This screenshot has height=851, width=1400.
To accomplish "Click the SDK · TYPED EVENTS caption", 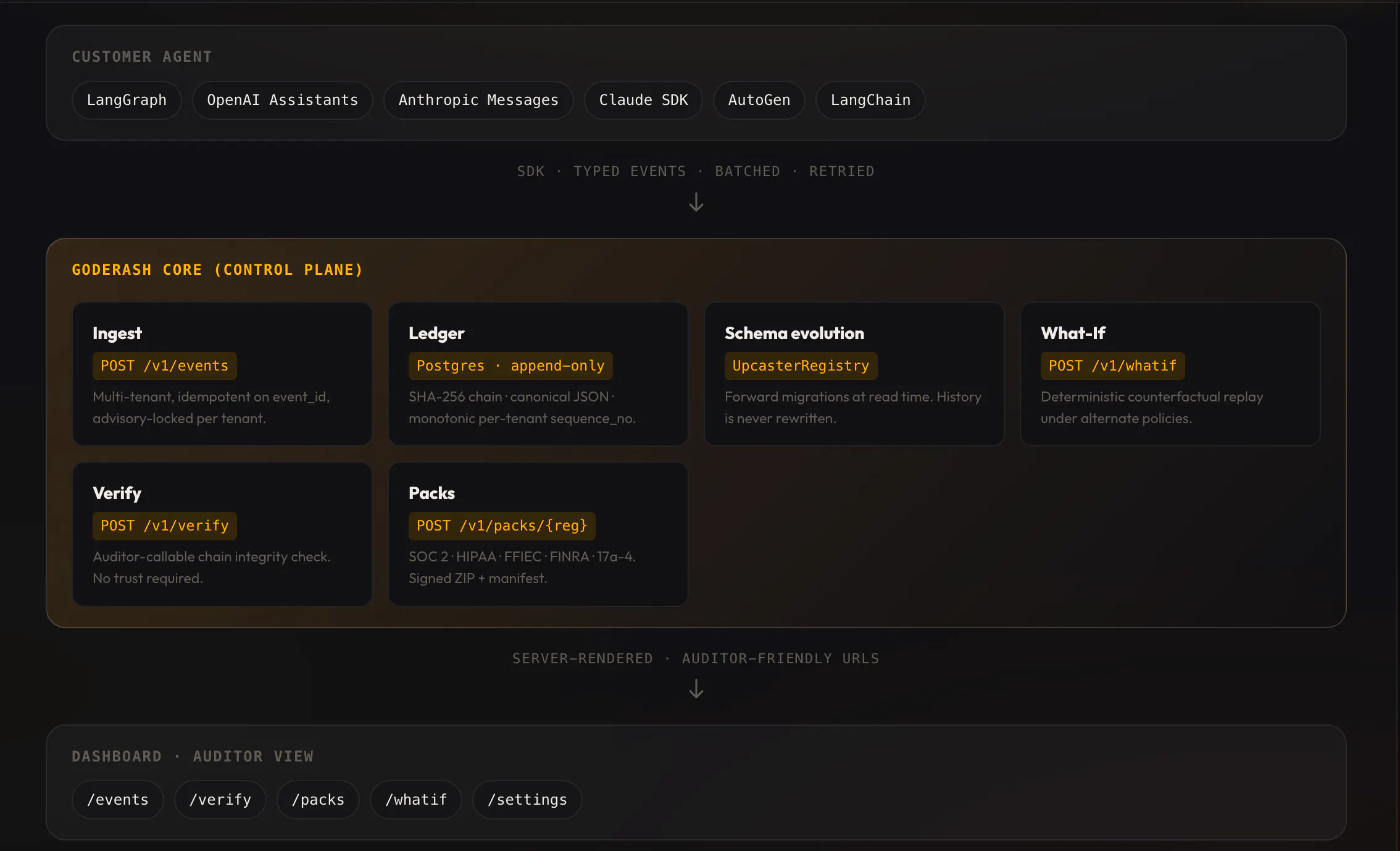I will pos(696,171).
